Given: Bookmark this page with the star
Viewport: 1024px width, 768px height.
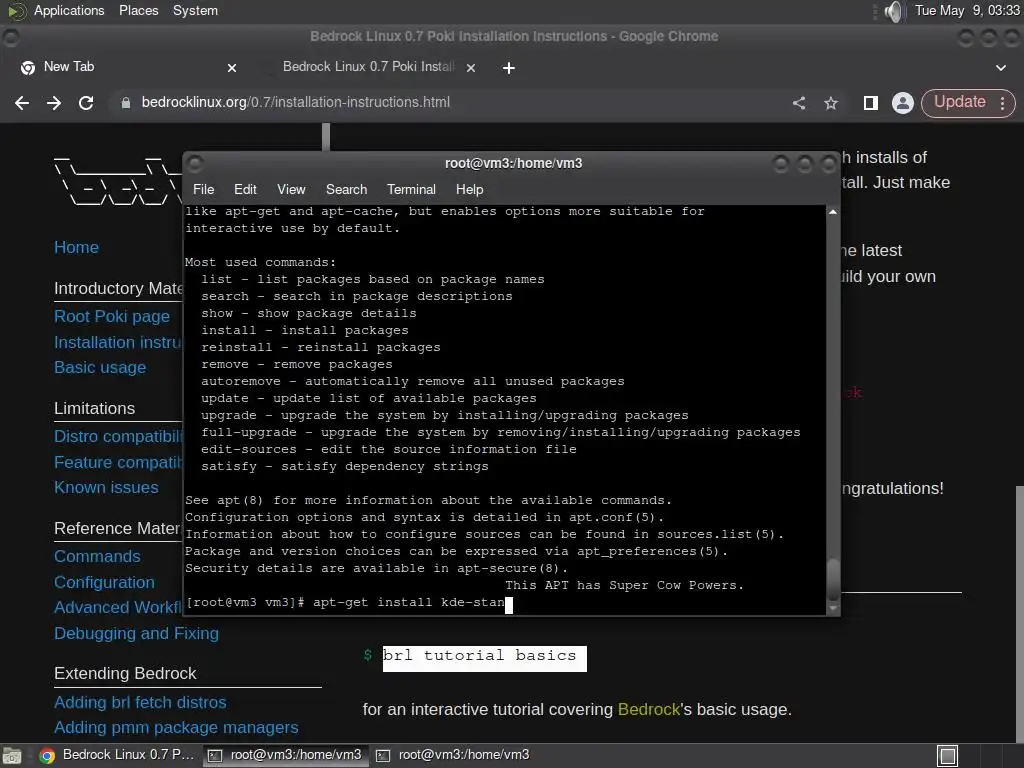Looking at the screenshot, I should click(831, 103).
